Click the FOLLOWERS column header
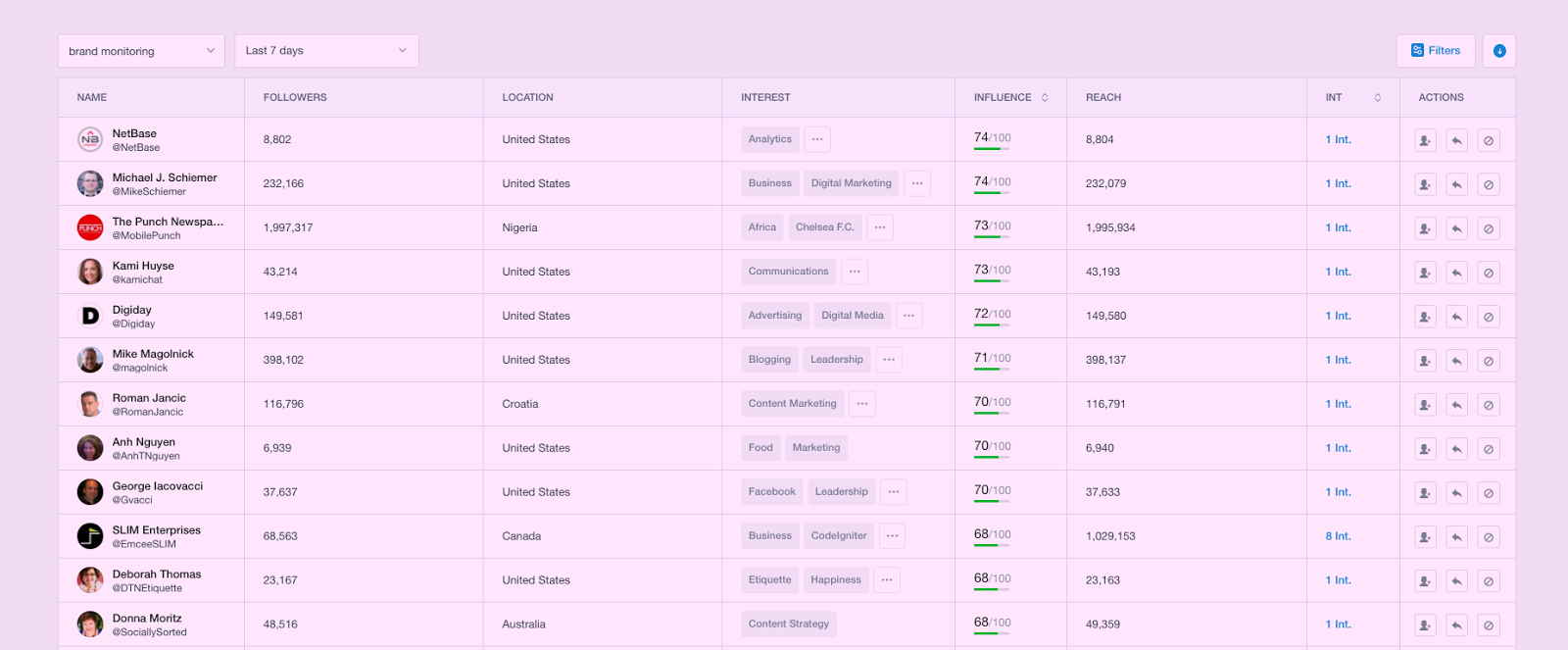Screen dimensions: 1568x650 tap(295, 98)
